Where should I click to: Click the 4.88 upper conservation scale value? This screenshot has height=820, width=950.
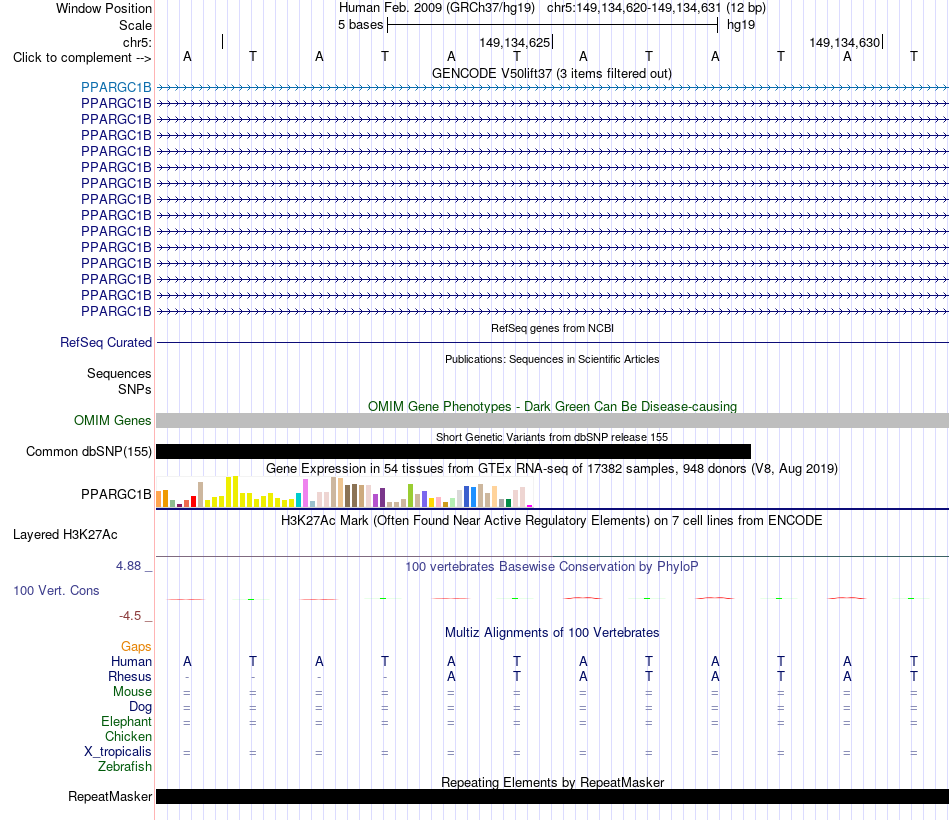[128, 565]
